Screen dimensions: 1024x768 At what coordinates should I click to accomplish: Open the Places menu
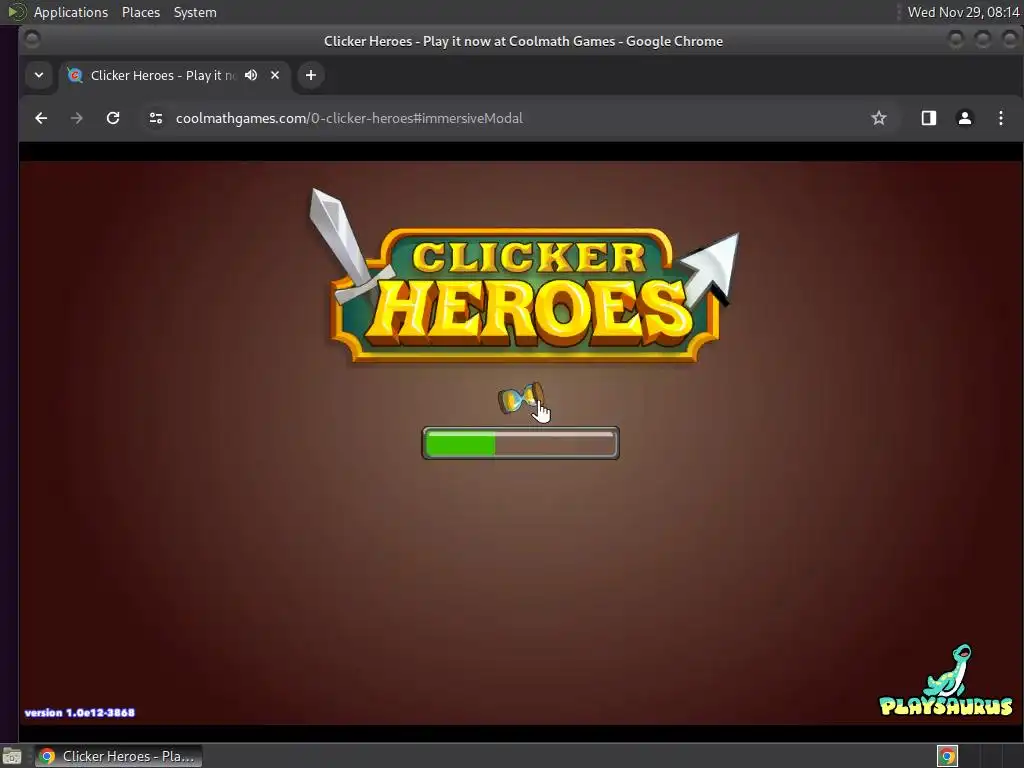click(x=141, y=12)
